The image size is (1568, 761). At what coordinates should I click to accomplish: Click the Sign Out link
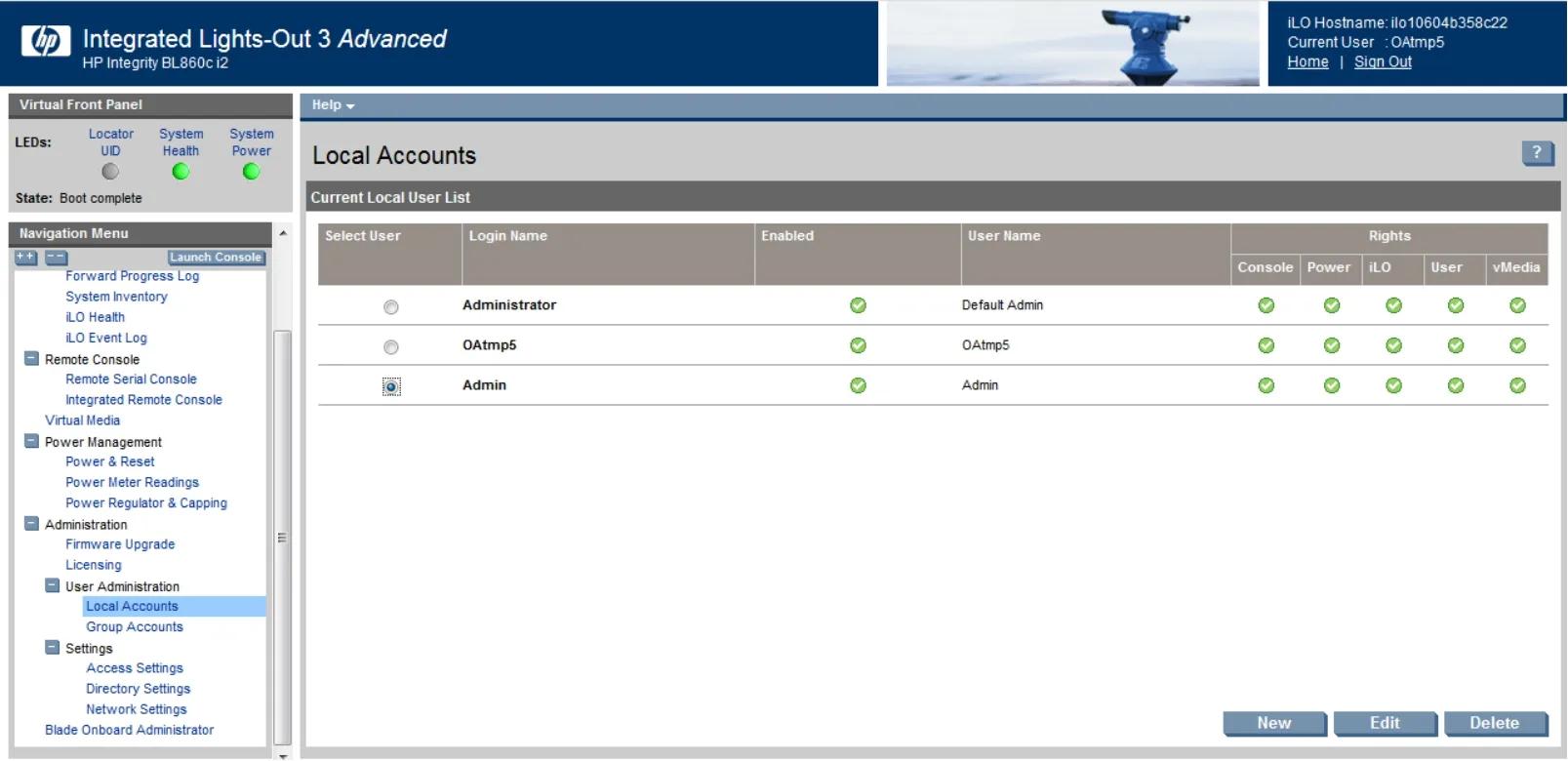tap(1383, 61)
